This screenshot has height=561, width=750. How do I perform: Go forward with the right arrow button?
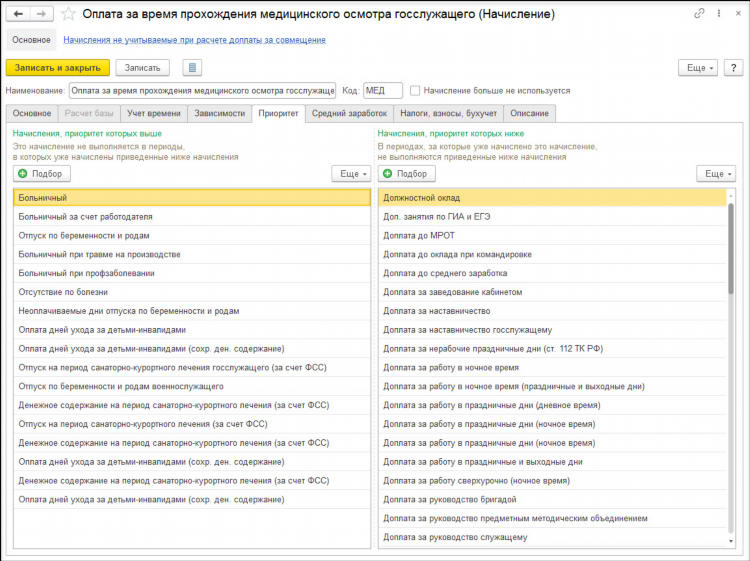click(42, 14)
